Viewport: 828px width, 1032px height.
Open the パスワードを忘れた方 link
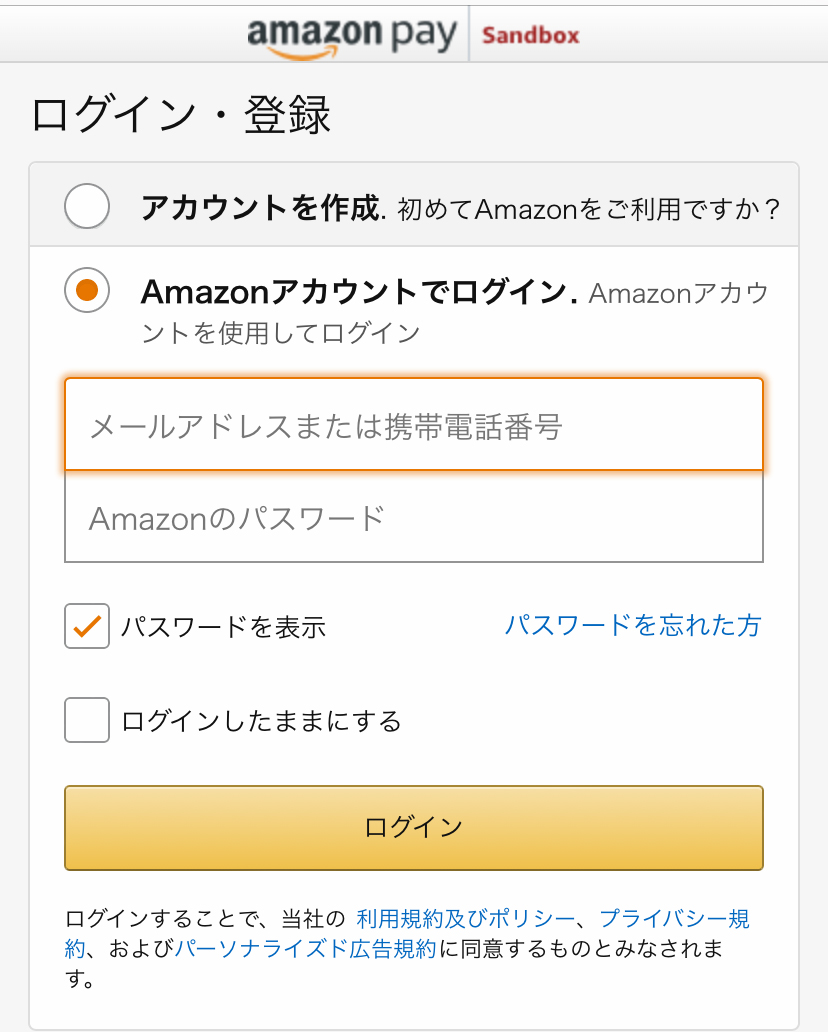point(632,626)
